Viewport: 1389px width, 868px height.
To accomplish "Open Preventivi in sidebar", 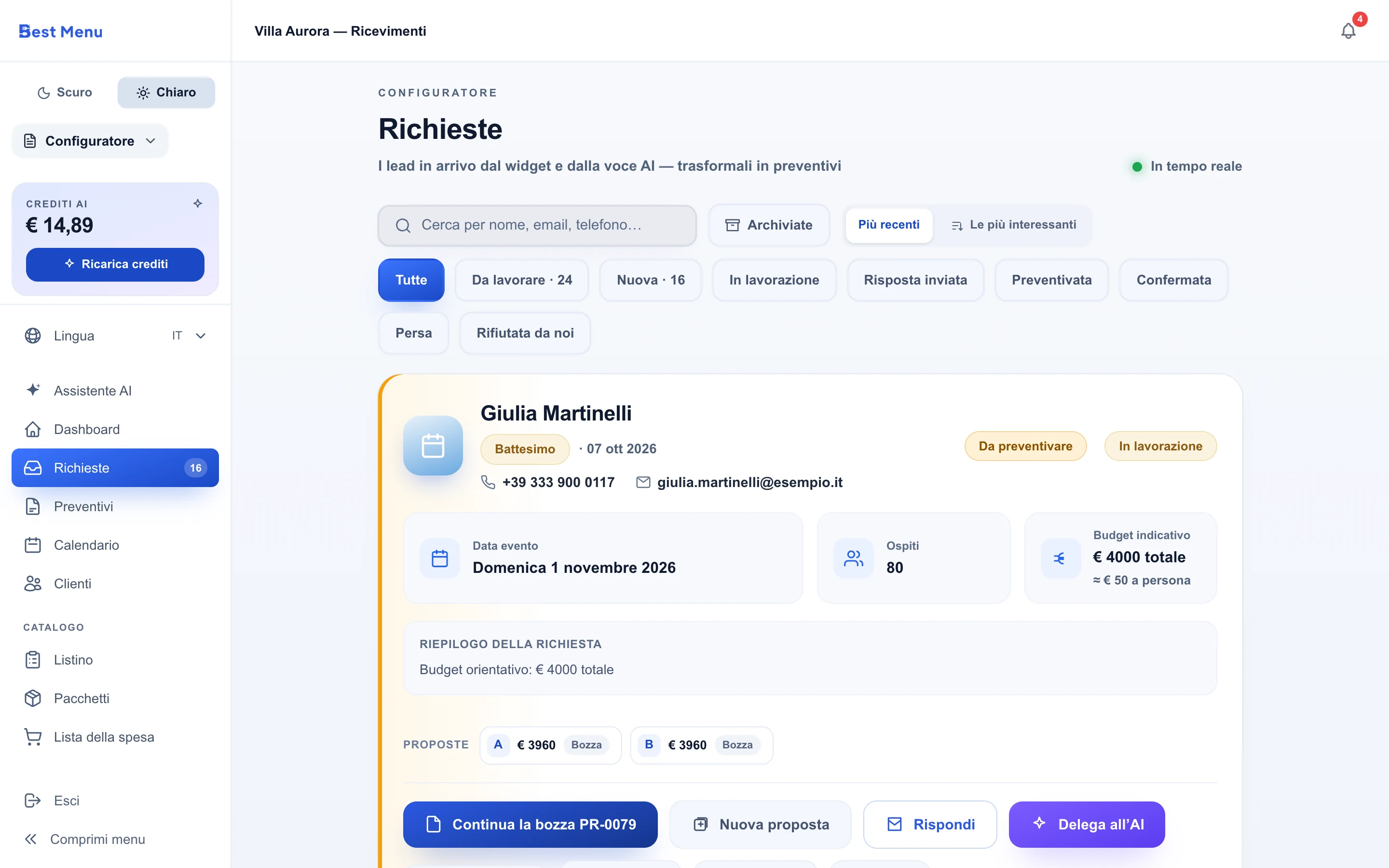I will coord(115,506).
